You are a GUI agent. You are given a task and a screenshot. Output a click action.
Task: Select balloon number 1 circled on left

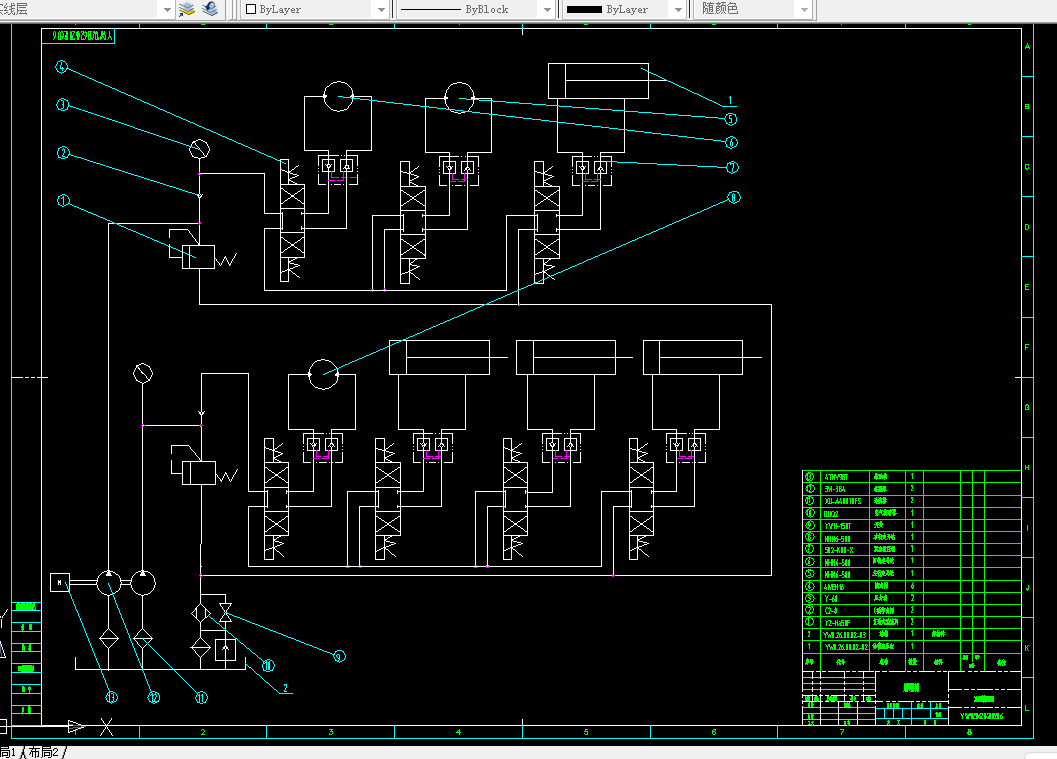point(63,201)
